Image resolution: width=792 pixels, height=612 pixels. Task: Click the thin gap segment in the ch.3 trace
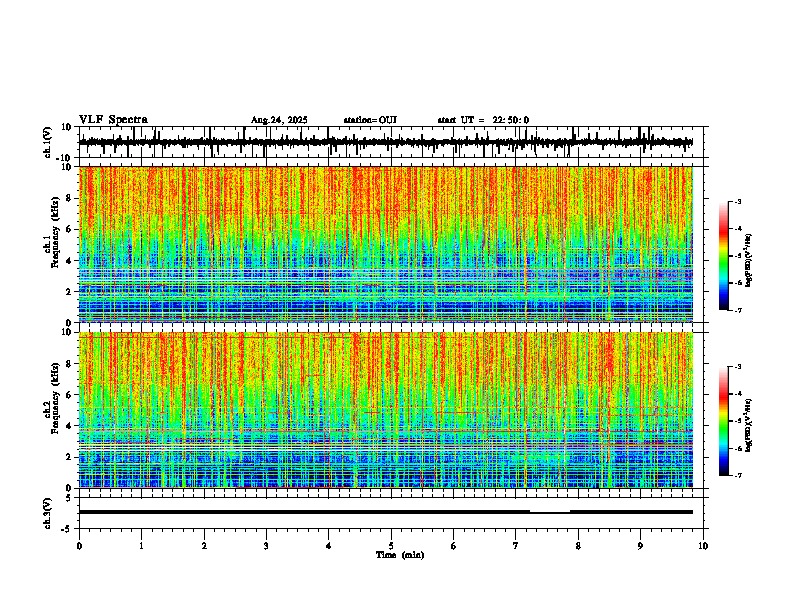click(550, 512)
